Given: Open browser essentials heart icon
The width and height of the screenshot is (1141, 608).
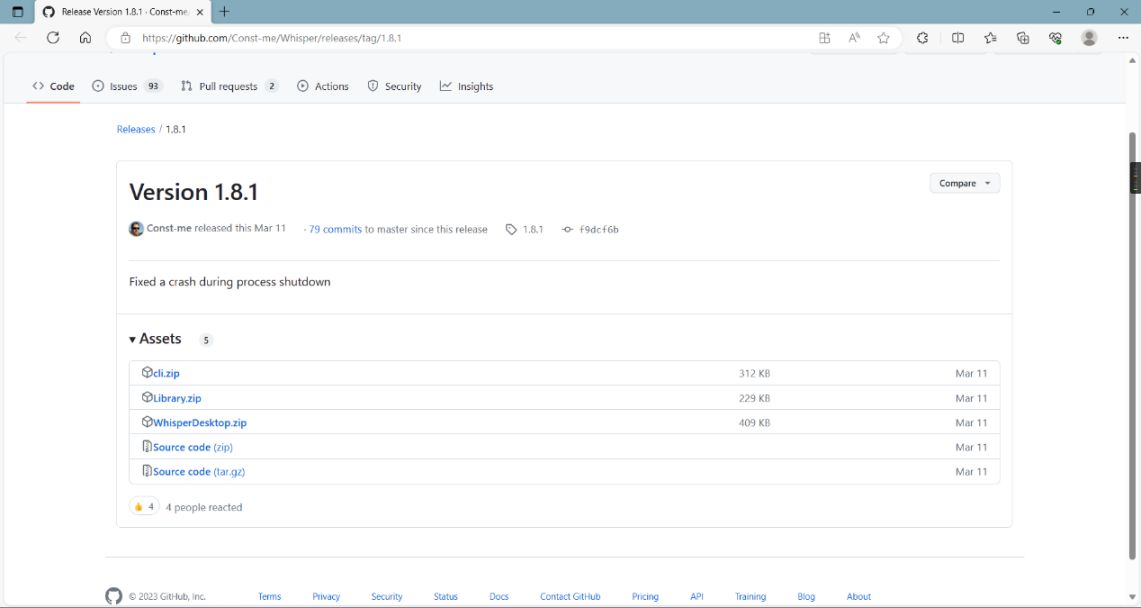Looking at the screenshot, I should click(1055, 38).
